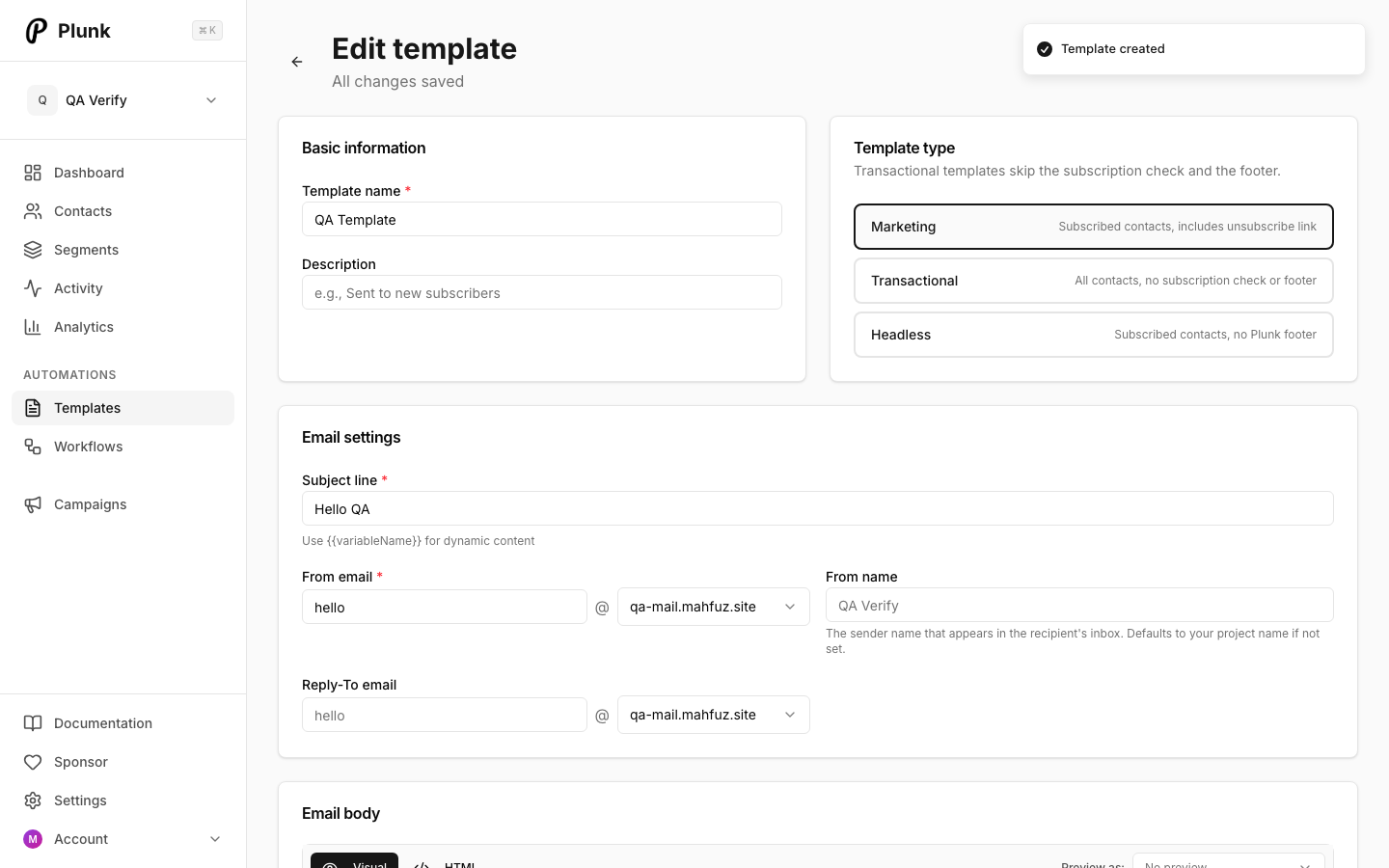This screenshot has height=868, width=1389.
Task: Go back using the left arrow
Action: point(297,62)
